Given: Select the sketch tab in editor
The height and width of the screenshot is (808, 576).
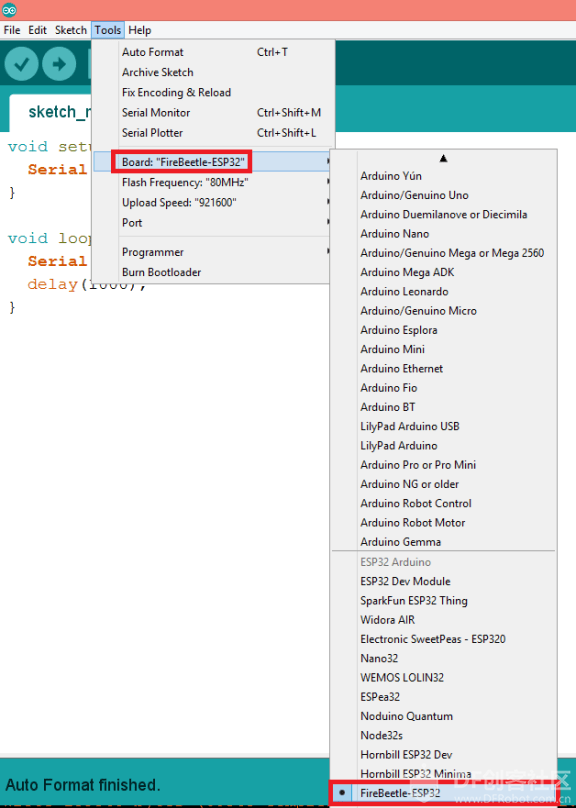Looking at the screenshot, I should tap(52, 112).
